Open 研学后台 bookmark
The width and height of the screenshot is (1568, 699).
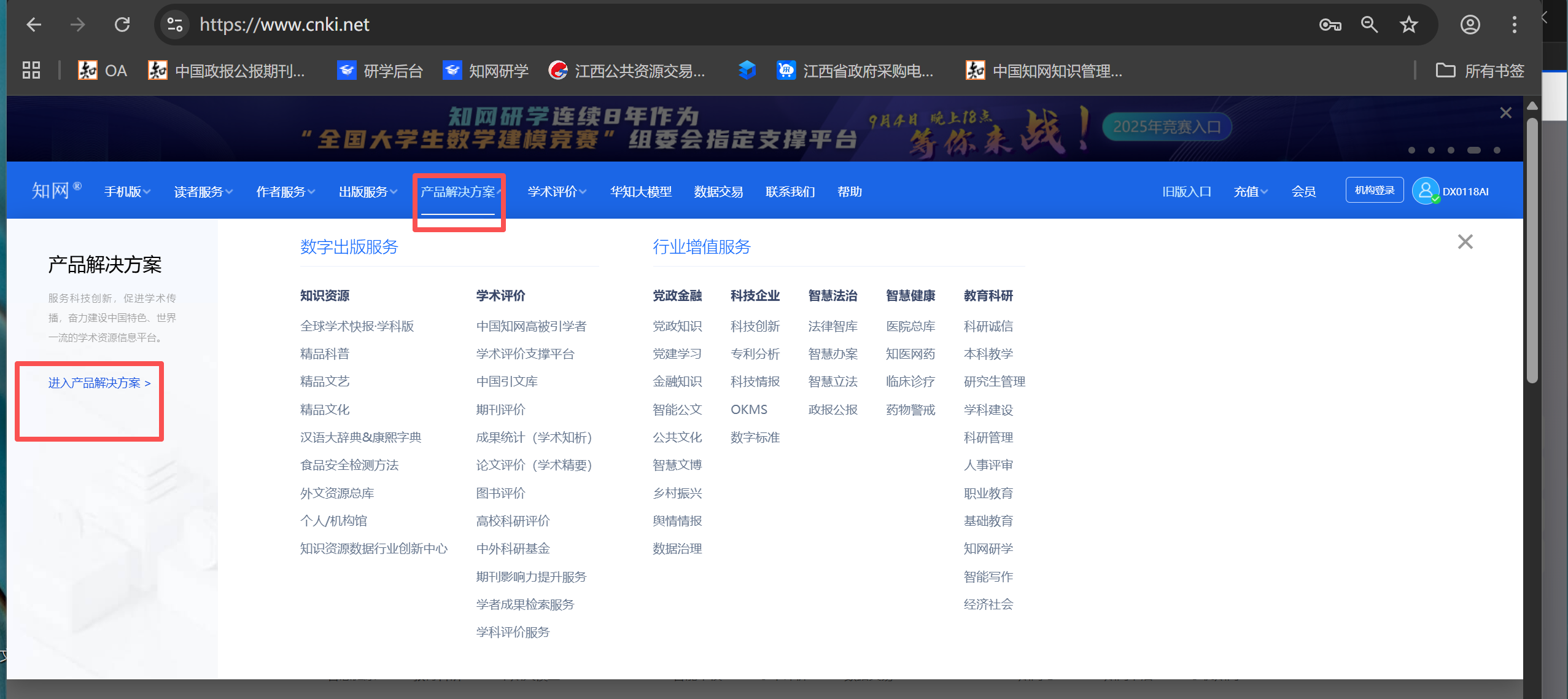pyautogui.click(x=380, y=71)
